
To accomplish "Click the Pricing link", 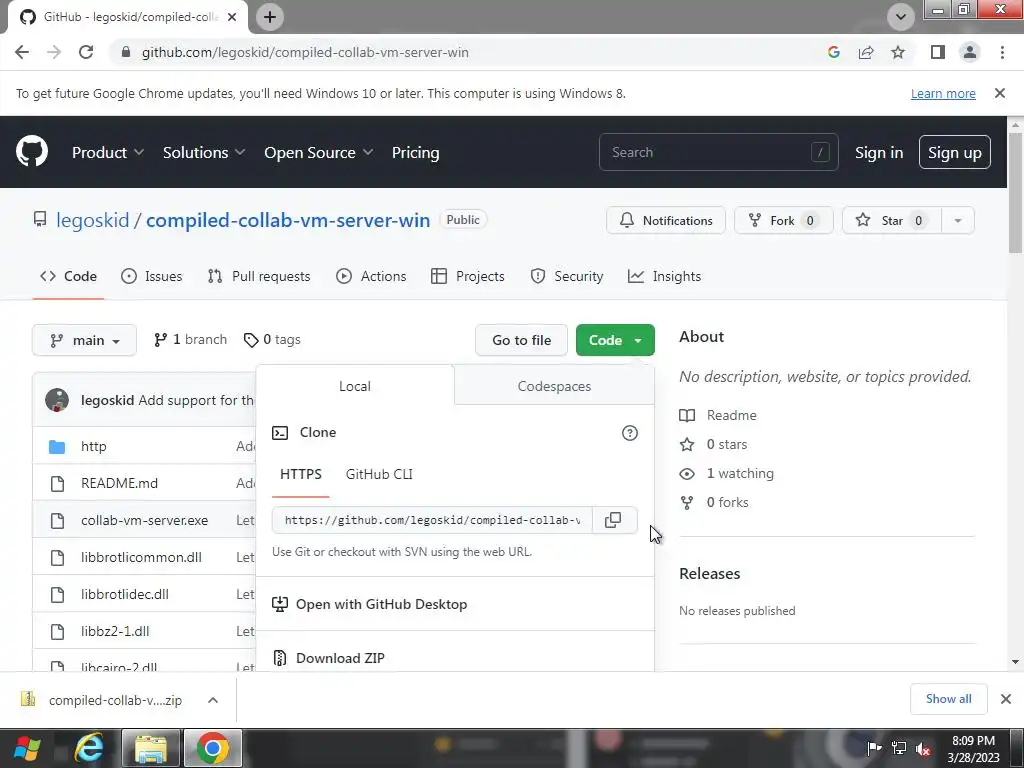I will pyautogui.click(x=415, y=152).
